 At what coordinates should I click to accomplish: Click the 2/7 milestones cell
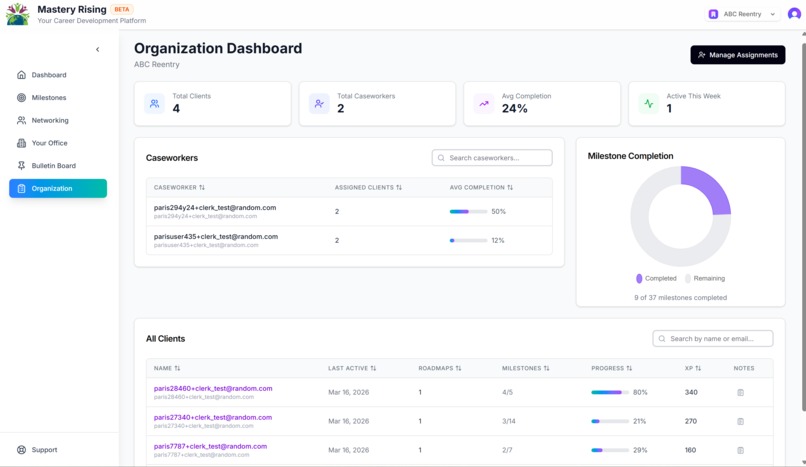507,450
